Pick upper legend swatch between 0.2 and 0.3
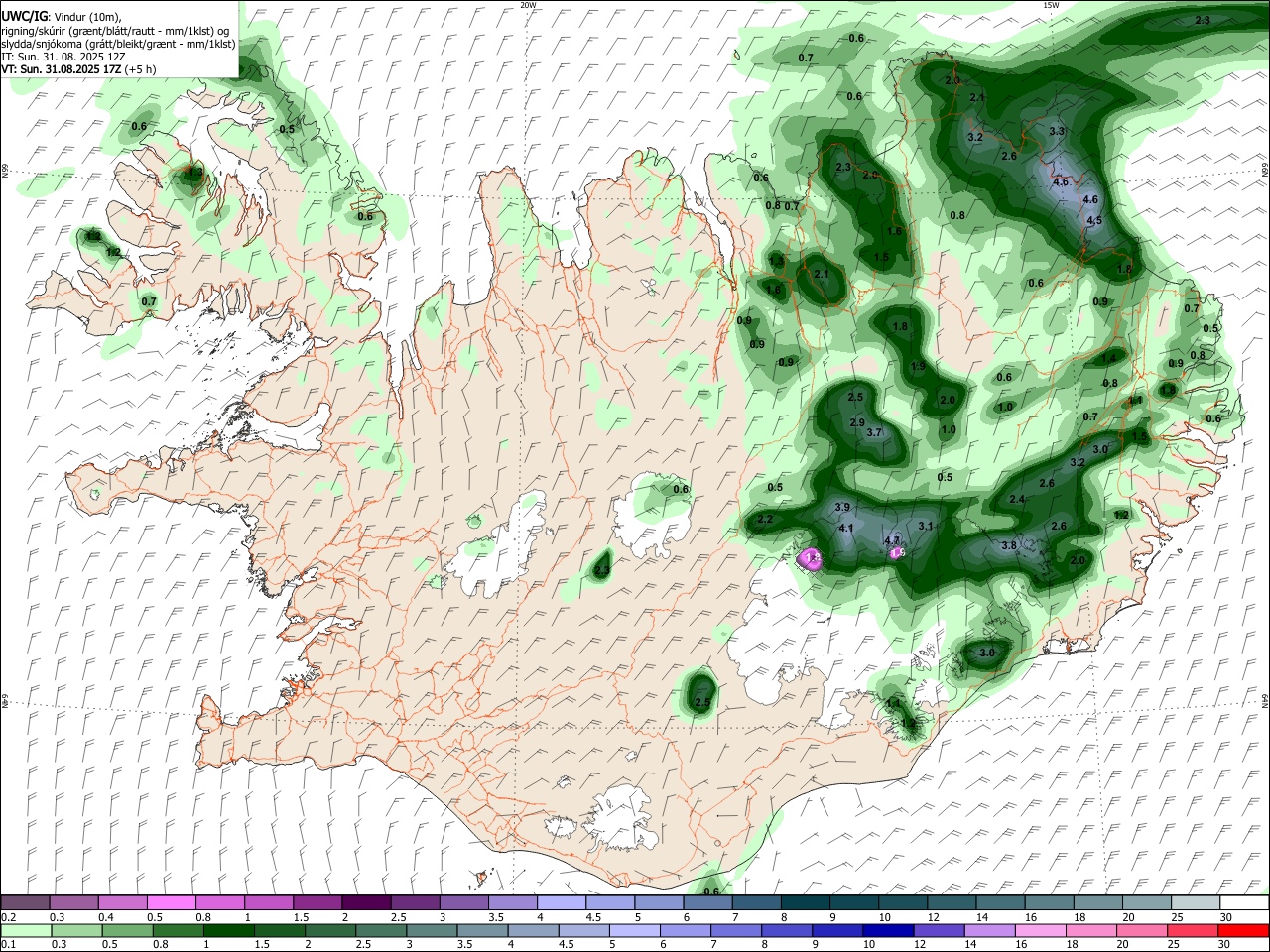Viewport: 1270px width, 952px height. (x=25, y=903)
